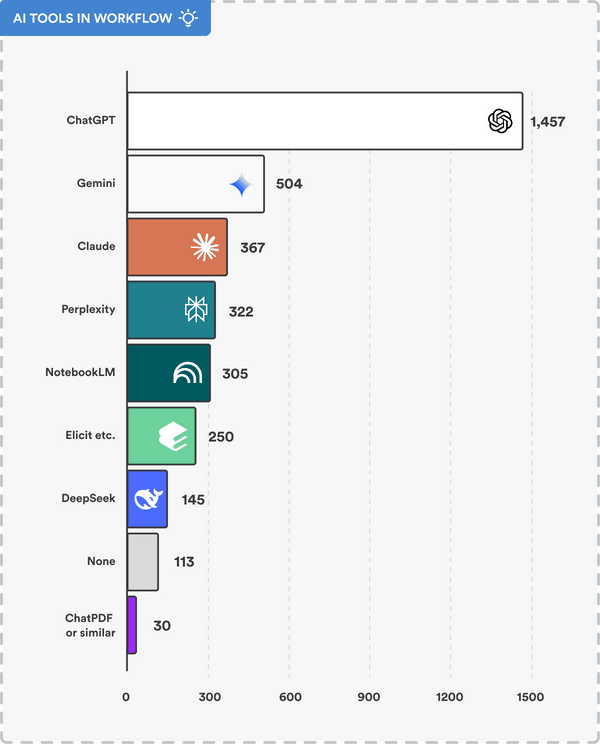600x745 pixels.
Task: Click the NotebookLM axis label
Action: coord(80,372)
